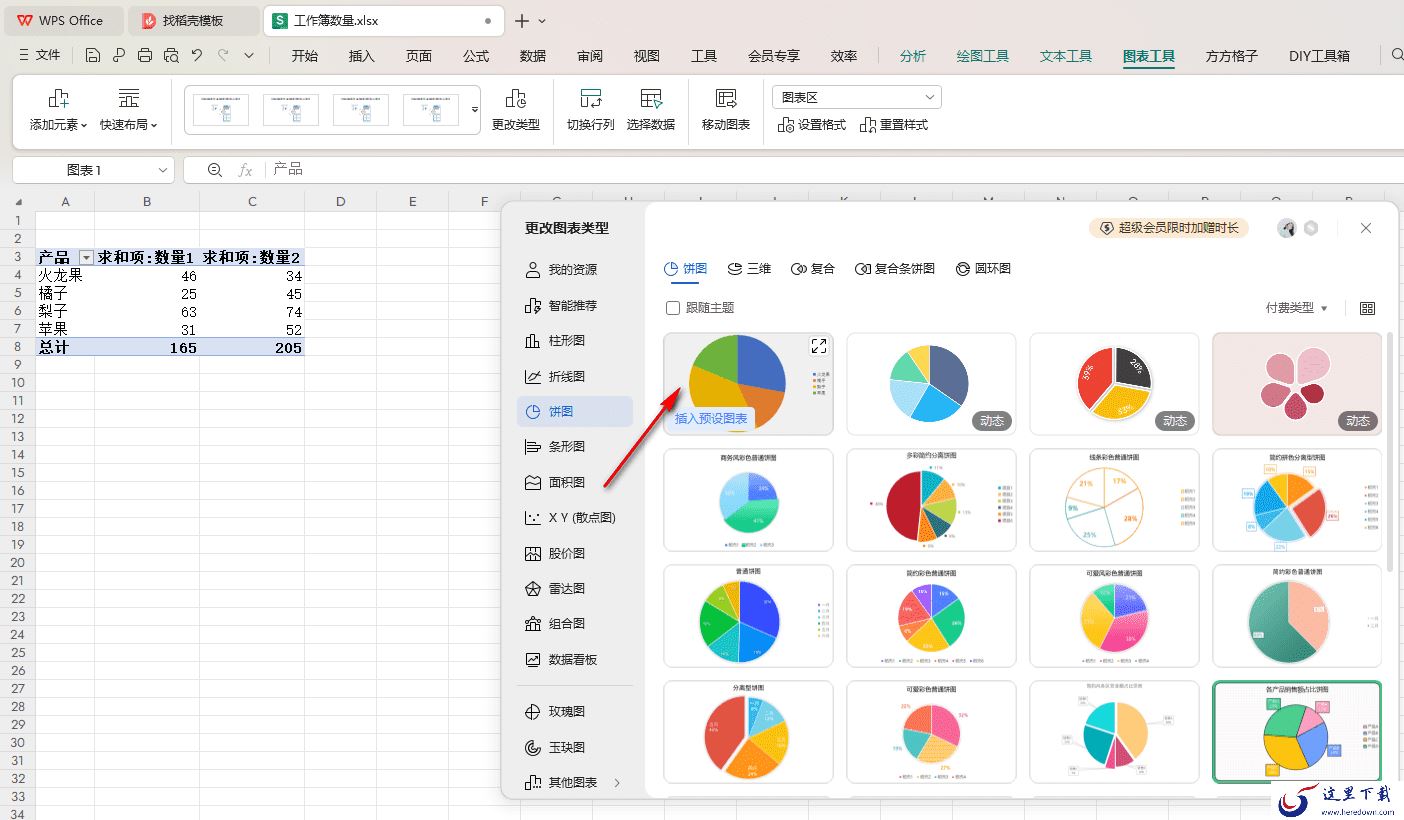Select 我的资源 in chart type sidebar
Viewport: 1404px width, 820px height.
click(x=574, y=270)
